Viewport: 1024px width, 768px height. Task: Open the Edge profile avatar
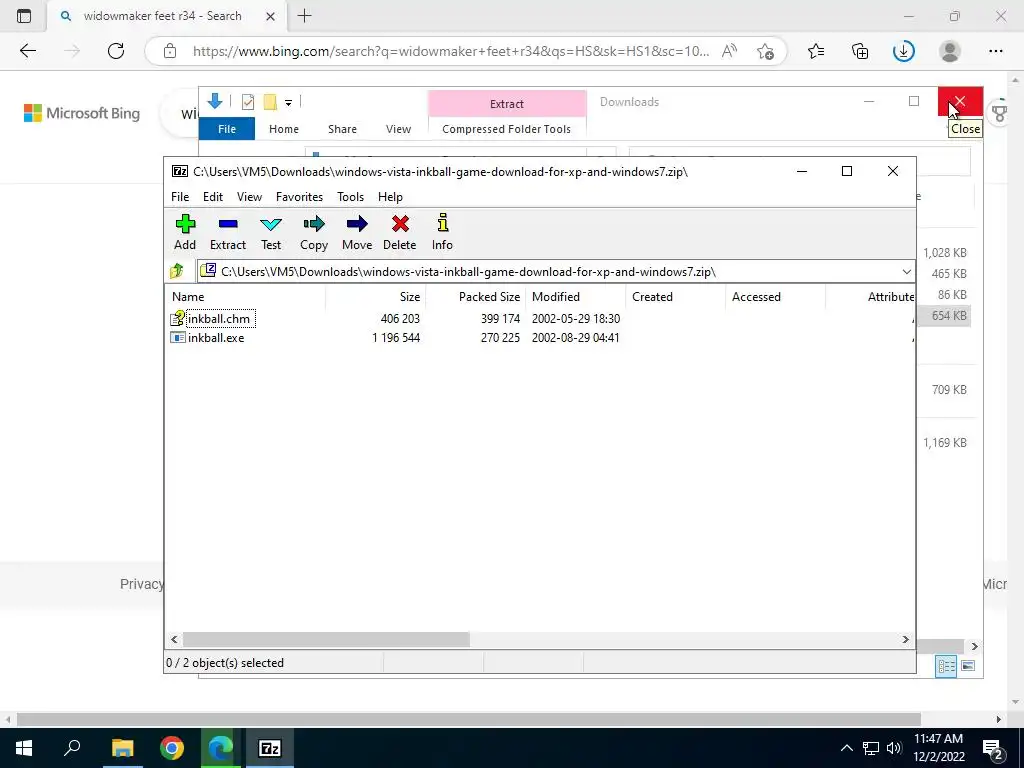[950, 51]
